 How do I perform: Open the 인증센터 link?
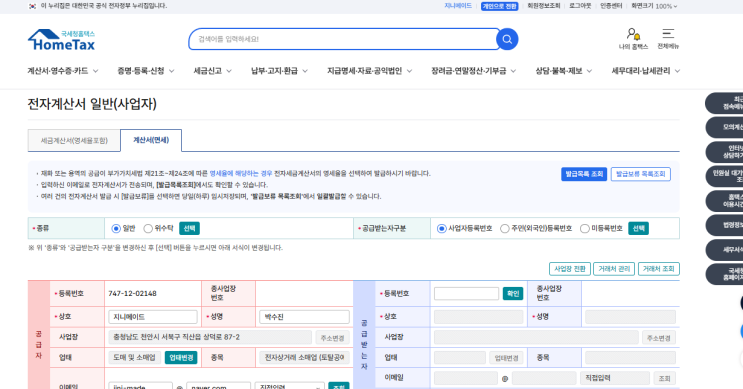[611, 6]
